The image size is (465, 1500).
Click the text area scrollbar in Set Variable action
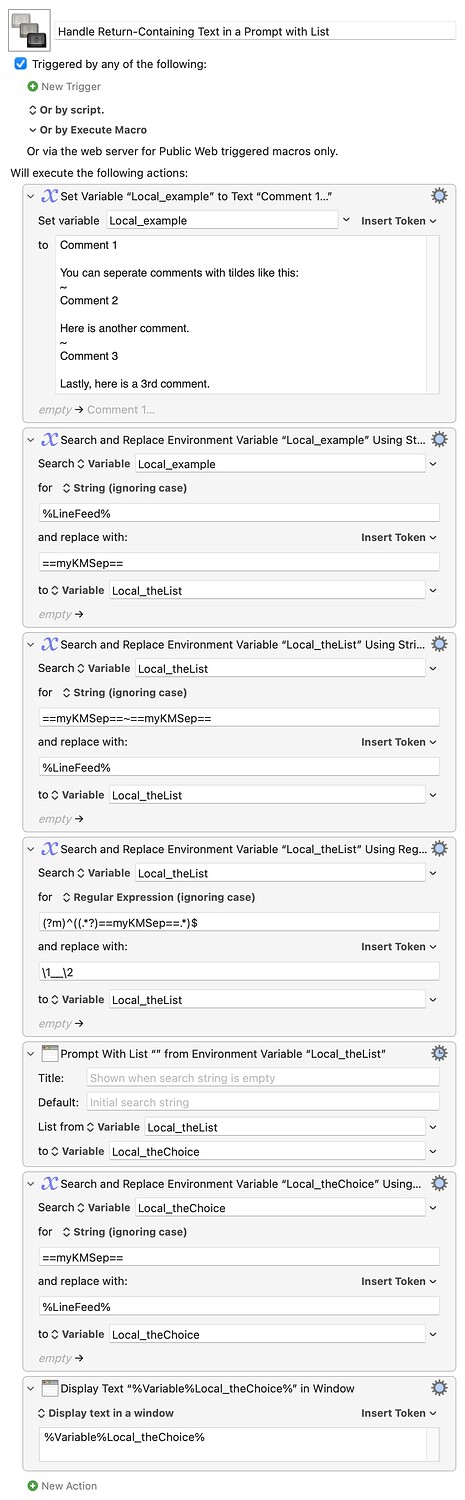click(x=433, y=315)
